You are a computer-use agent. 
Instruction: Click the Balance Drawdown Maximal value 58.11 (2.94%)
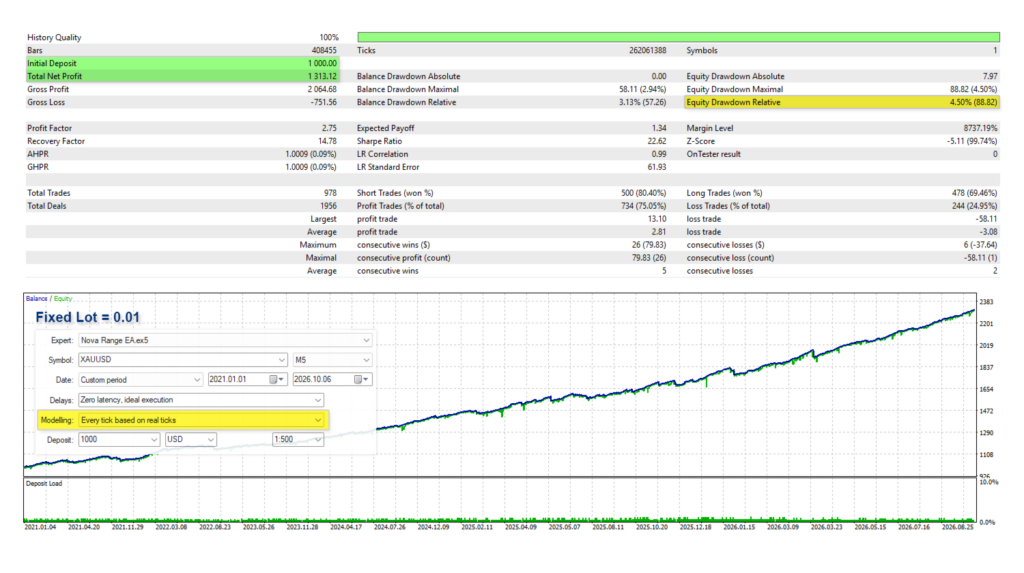[x=643, y=90]
